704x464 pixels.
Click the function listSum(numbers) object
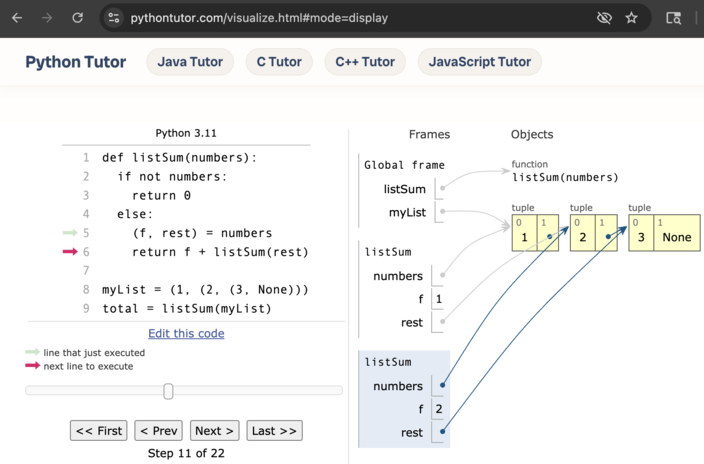565,177
